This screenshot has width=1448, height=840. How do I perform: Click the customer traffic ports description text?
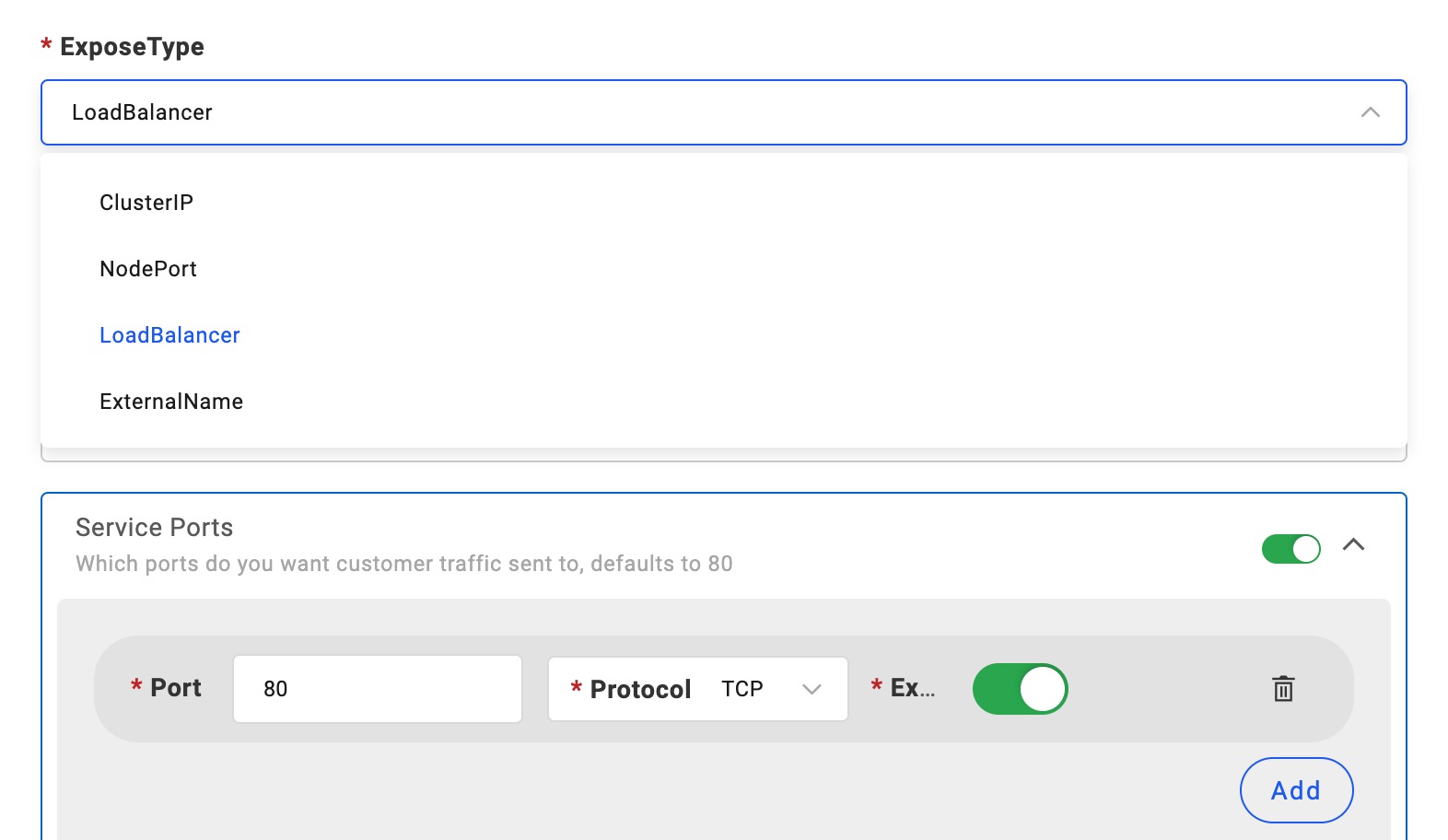point(403,564)
